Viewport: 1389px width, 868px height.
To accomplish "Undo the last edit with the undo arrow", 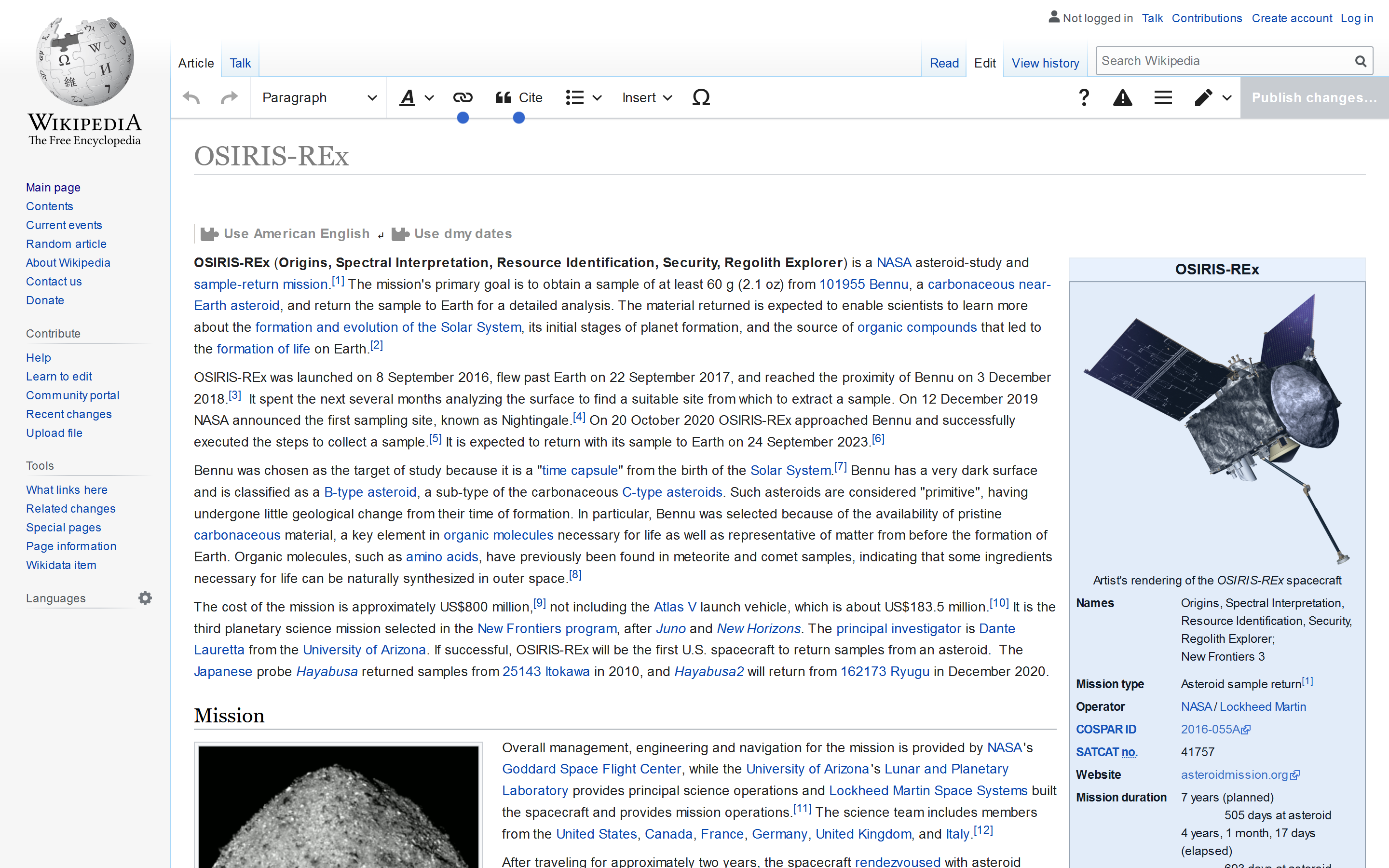I will [x=191, y=97].
